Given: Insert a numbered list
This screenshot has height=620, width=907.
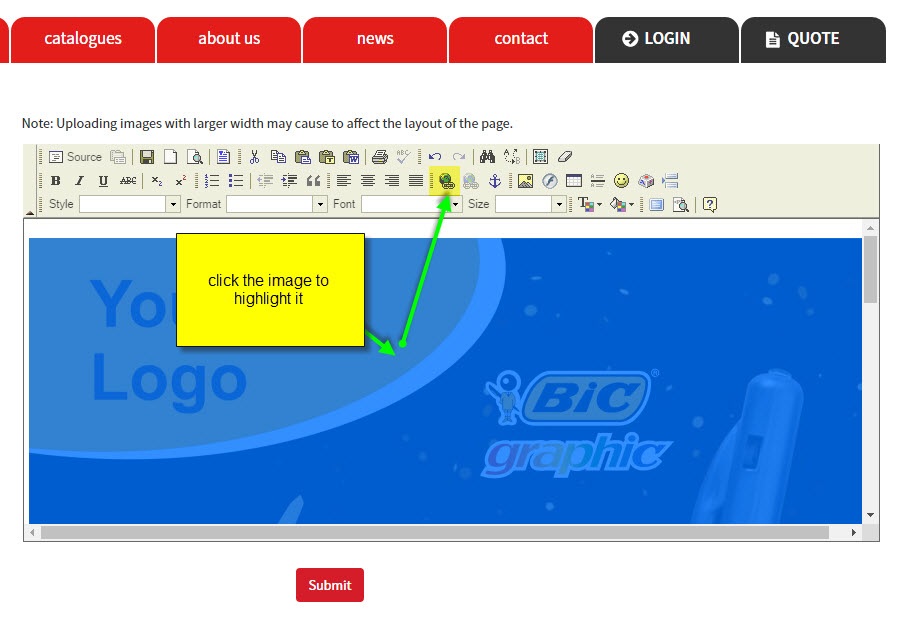Looking at the screenshot, I should (x=212, y=181).
